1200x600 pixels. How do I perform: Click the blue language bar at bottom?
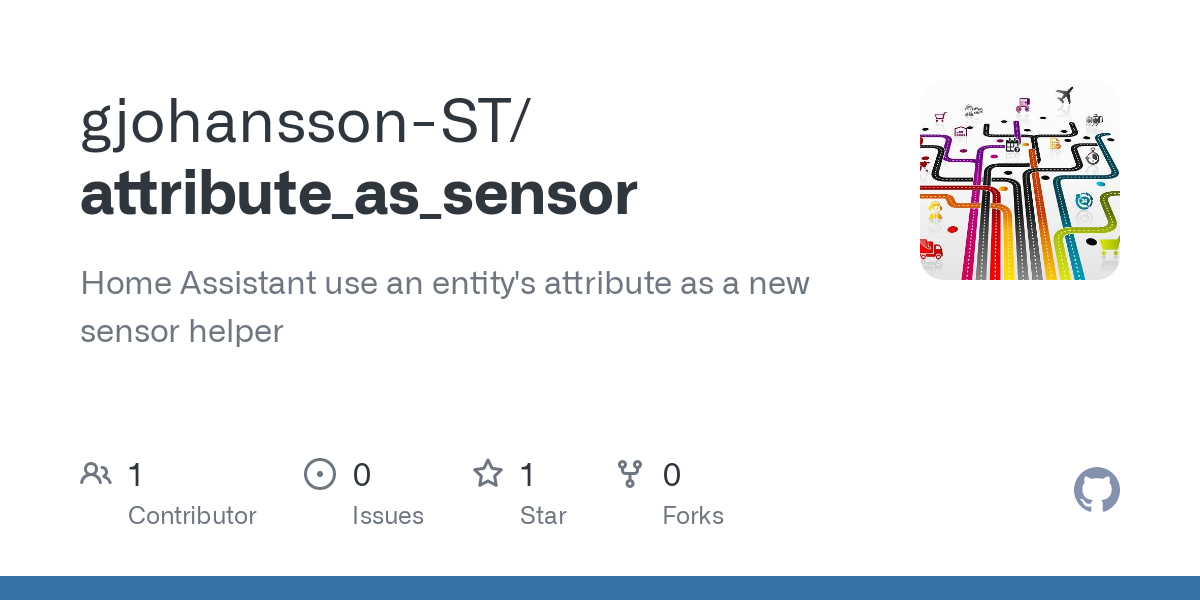(600, 588)
